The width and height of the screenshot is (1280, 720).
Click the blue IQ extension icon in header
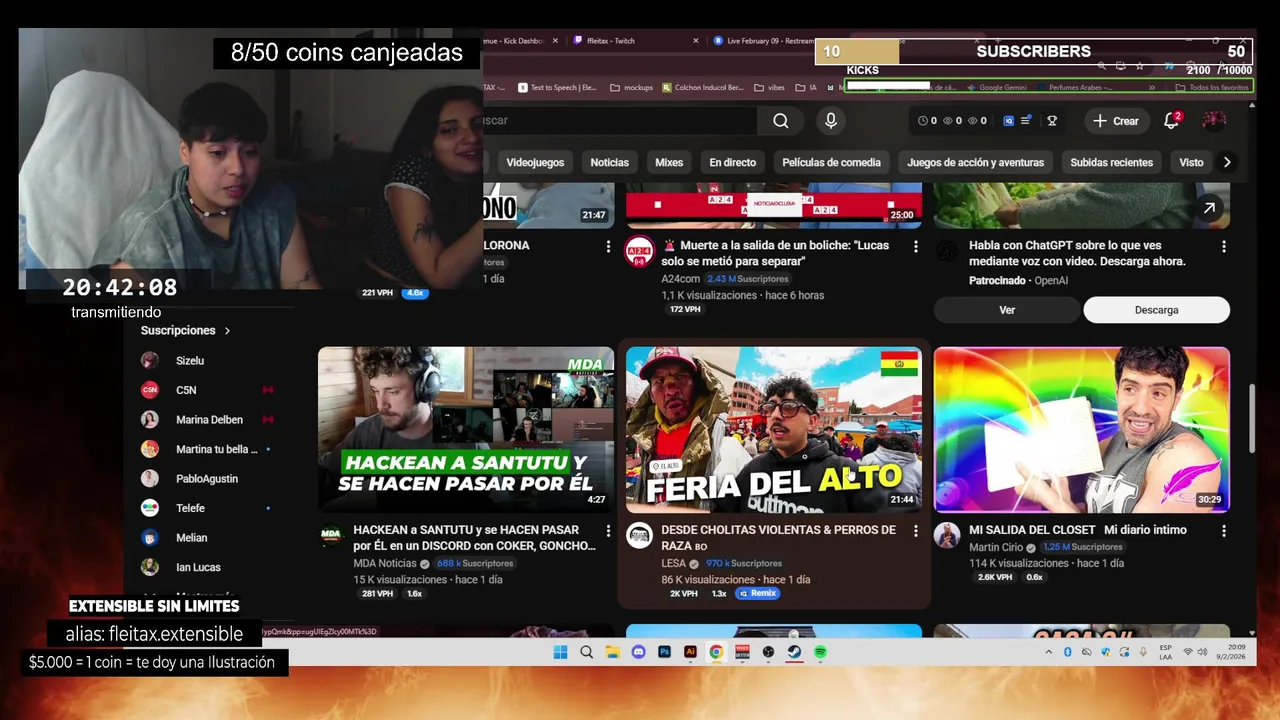[1008, 121]
